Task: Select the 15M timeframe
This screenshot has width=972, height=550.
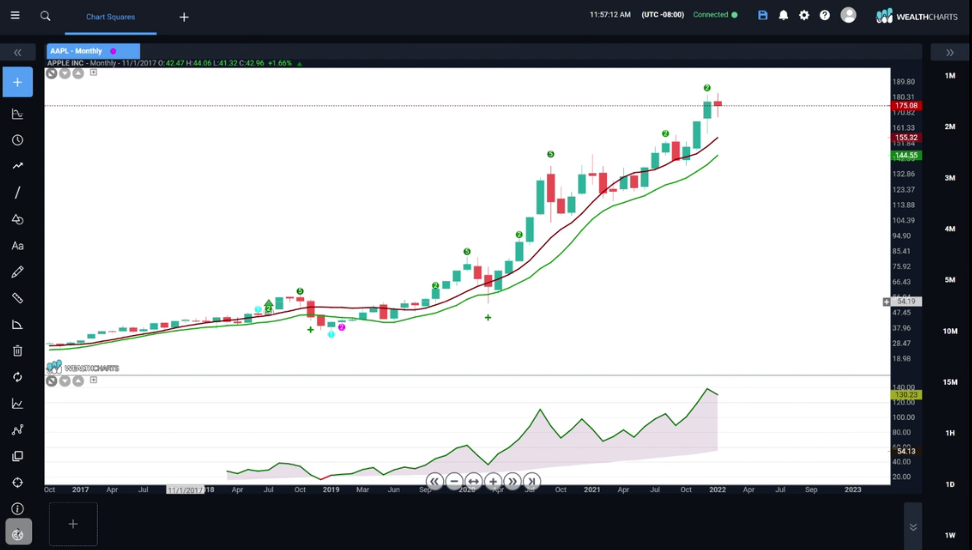Action: click(950, 382)
